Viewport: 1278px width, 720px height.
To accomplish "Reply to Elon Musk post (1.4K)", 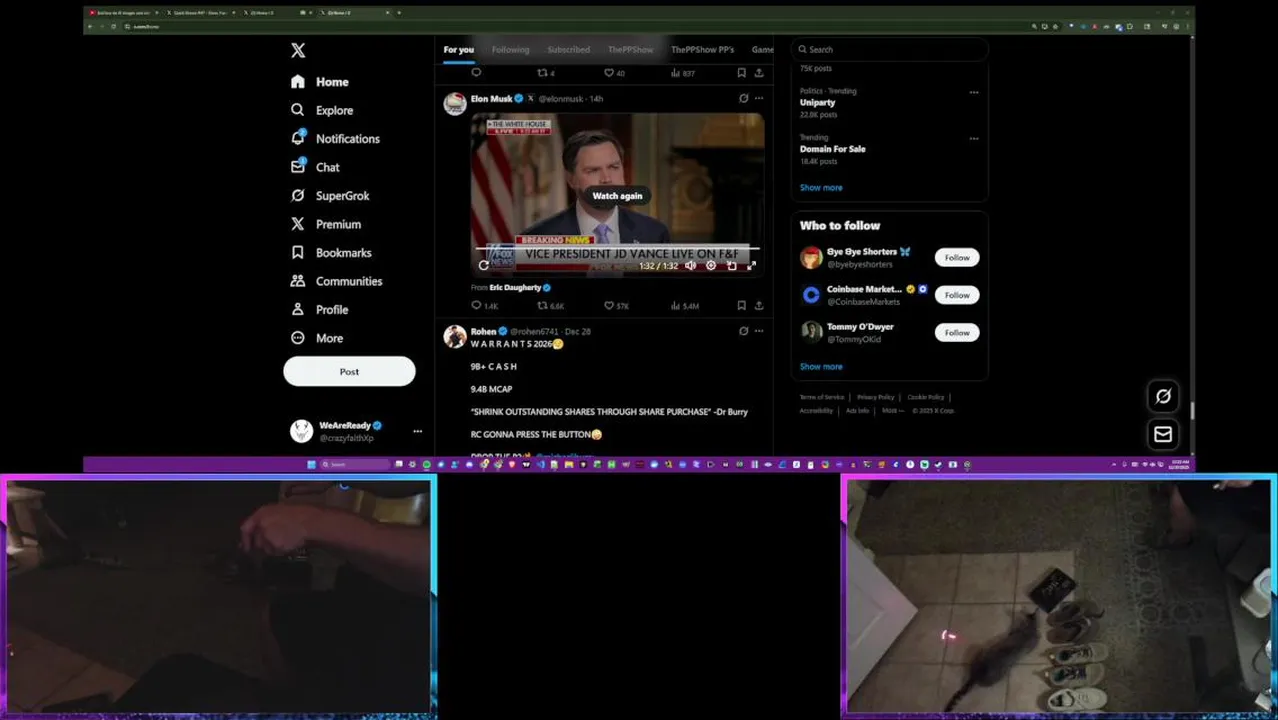I will 484,305.
